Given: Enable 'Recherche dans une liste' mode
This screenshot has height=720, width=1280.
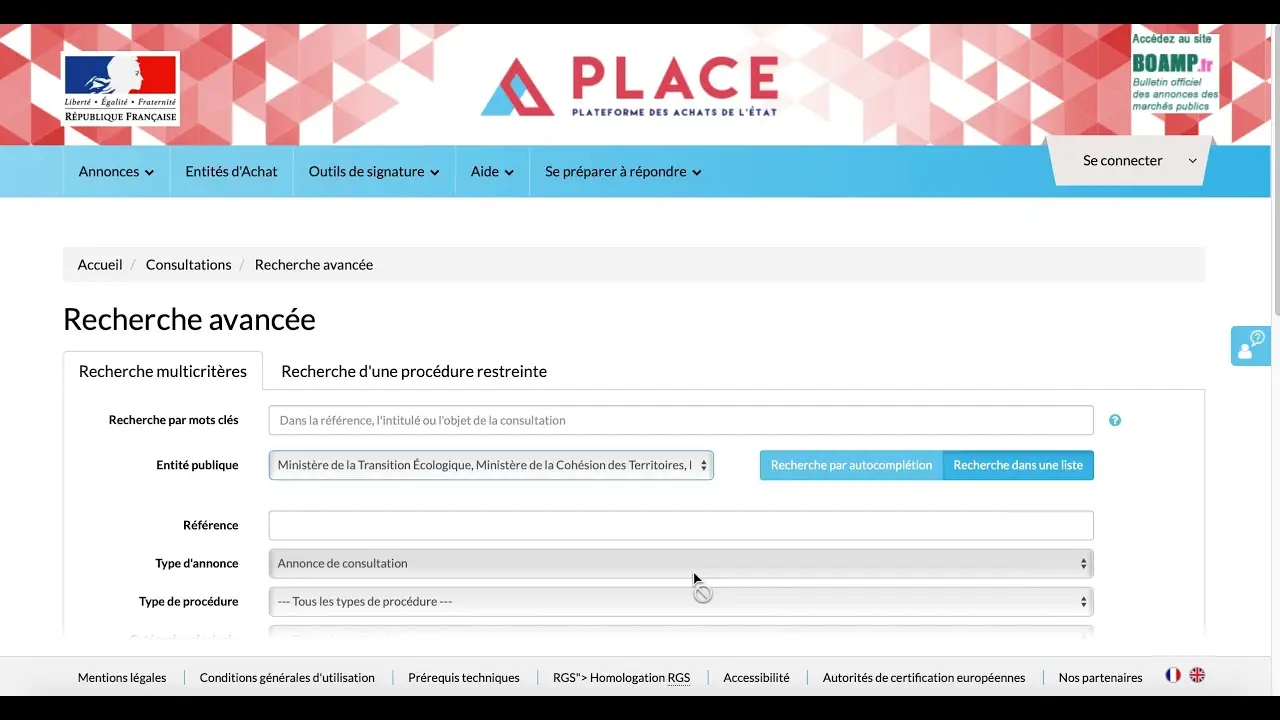Looking at the screenshot, I should click(1018, 465).
